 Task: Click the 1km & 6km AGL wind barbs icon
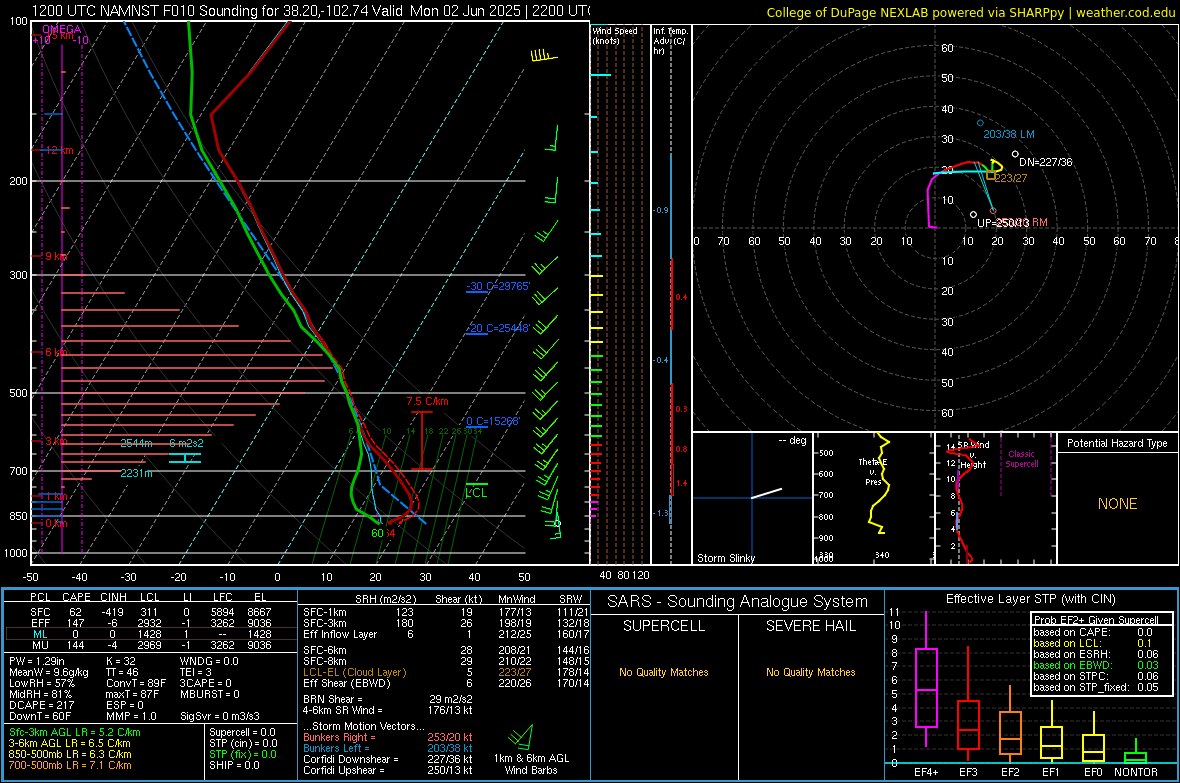pyautogui.click(x=521, y=736)
